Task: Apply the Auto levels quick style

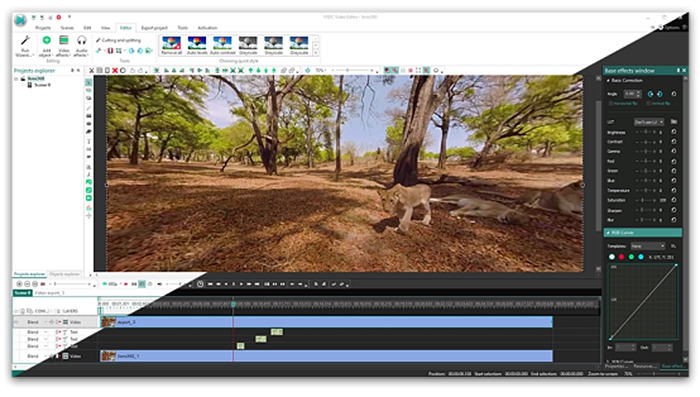Action: click(197, 46)
